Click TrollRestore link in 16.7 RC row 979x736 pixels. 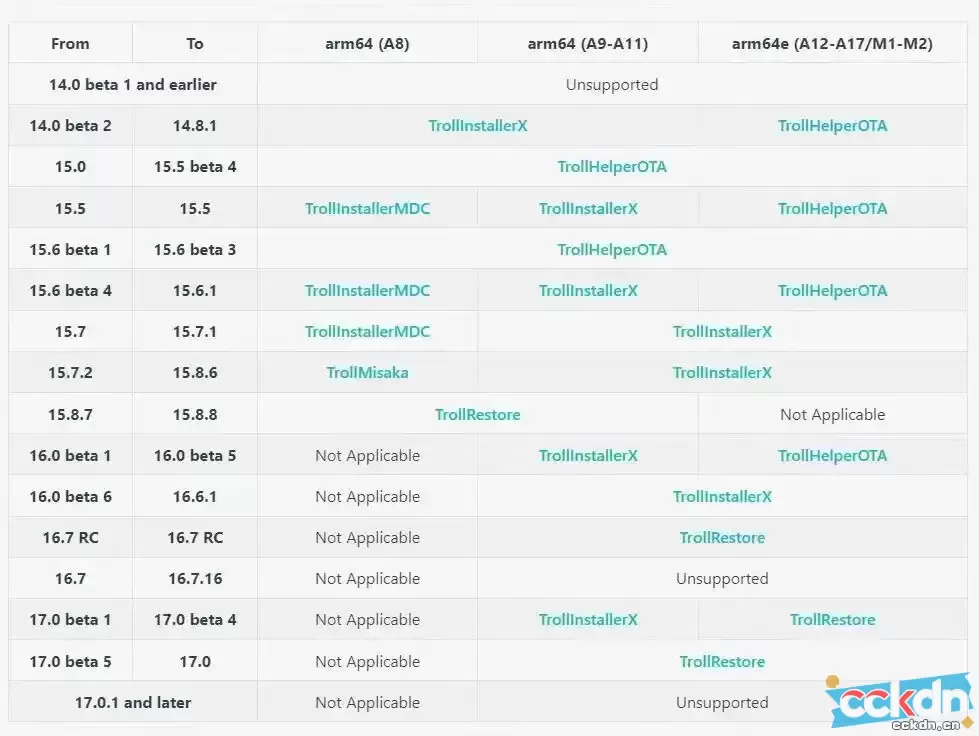pyautogui.click(x=722, y=537)
